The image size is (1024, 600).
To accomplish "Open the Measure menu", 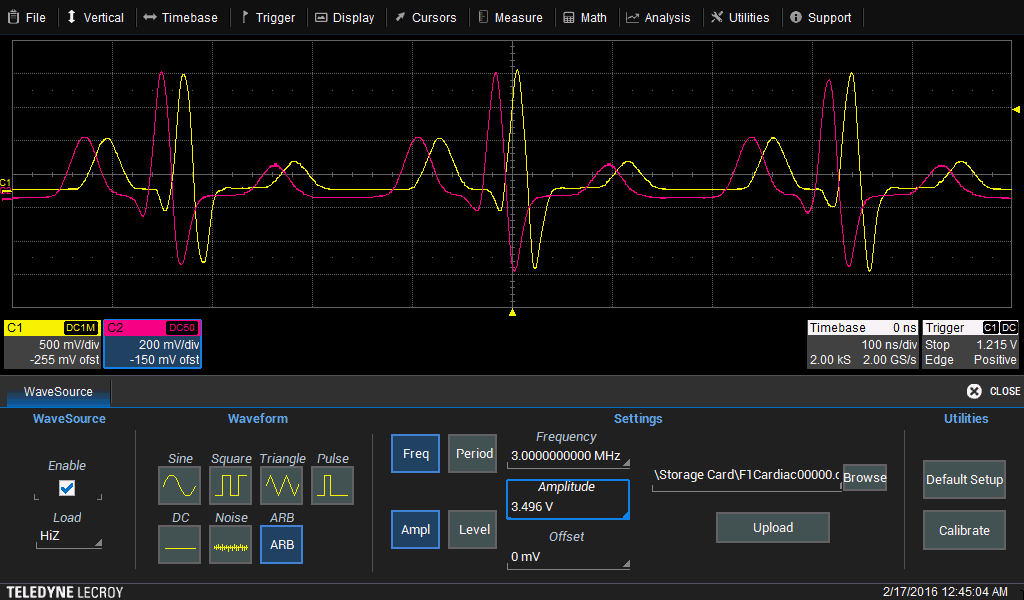I will click(x=510, y=17).
